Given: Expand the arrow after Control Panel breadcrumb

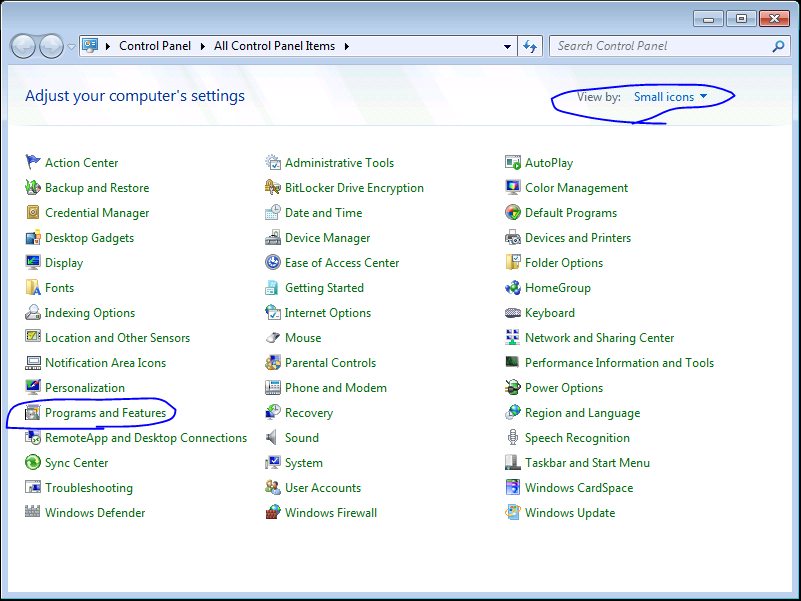Looking at the screenshot, I should click(x=203, y=47).
